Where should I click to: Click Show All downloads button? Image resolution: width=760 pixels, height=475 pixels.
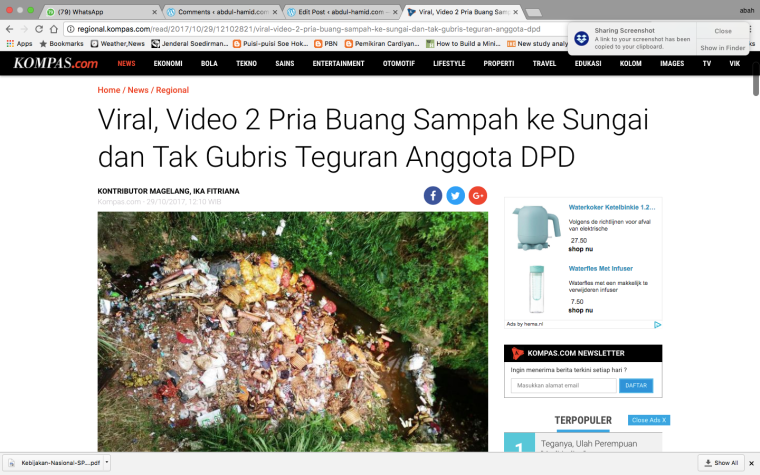pyautogui.click(x=721, y=463)
